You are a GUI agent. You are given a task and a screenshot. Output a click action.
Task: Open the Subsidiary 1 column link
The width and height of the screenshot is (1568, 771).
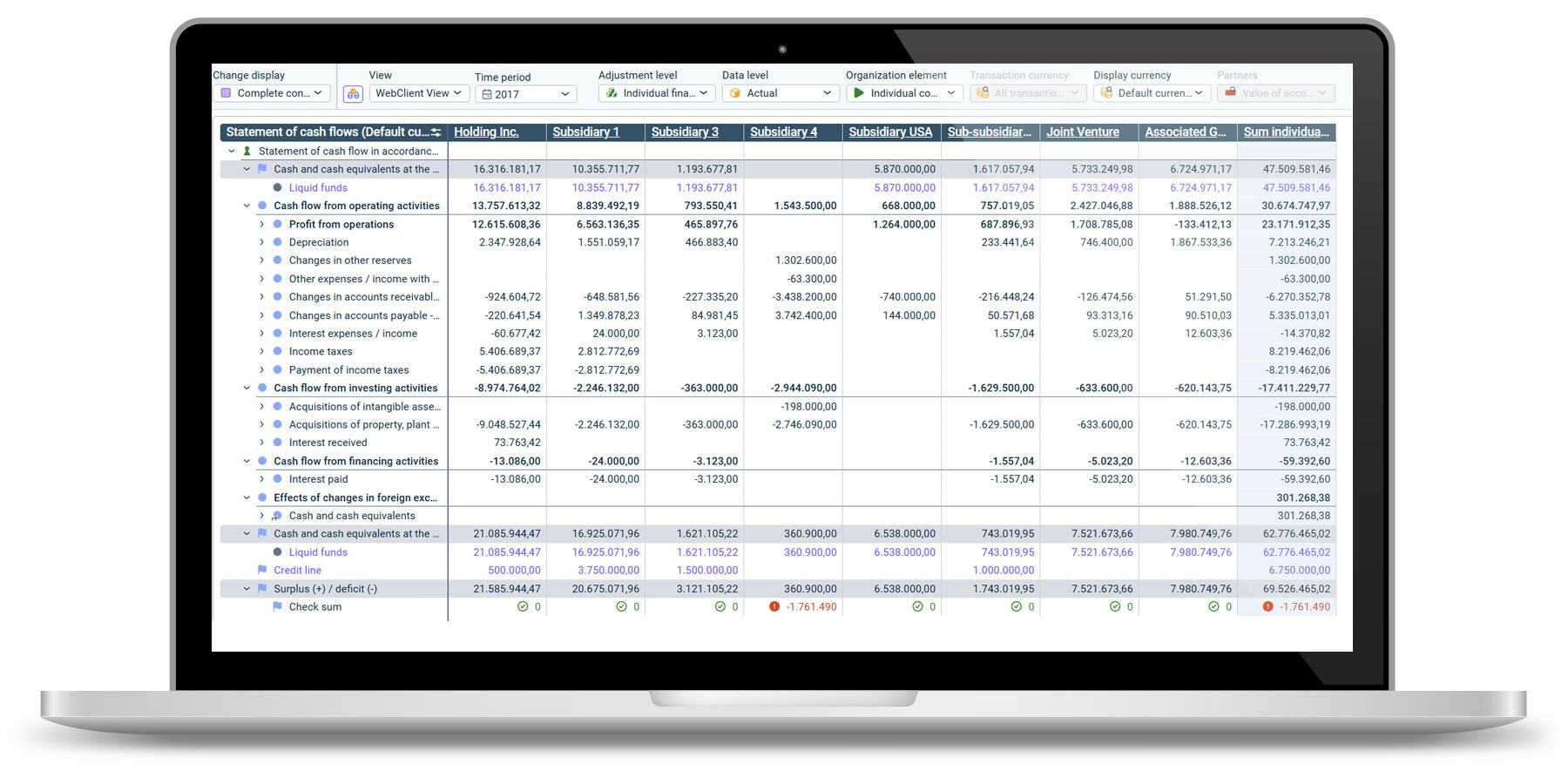pos(585,132)
